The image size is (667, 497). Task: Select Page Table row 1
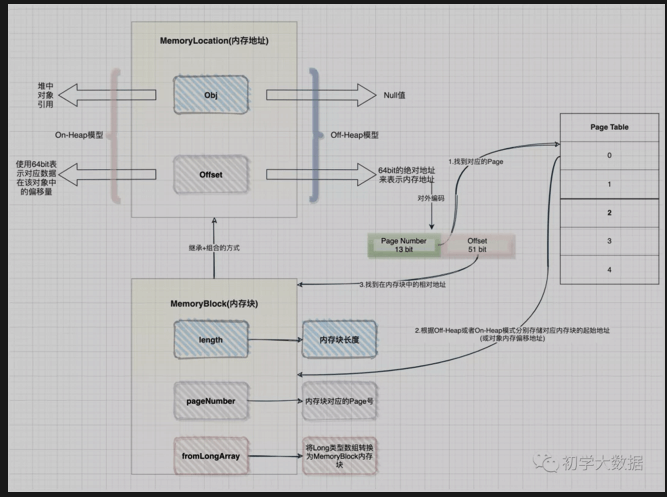(x=609, y=184)
